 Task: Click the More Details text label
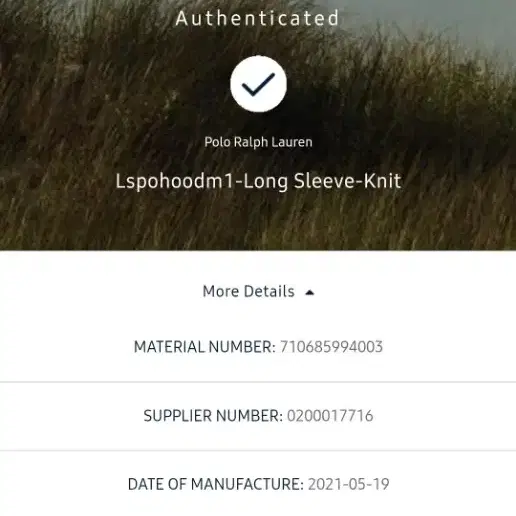point(249,292)
